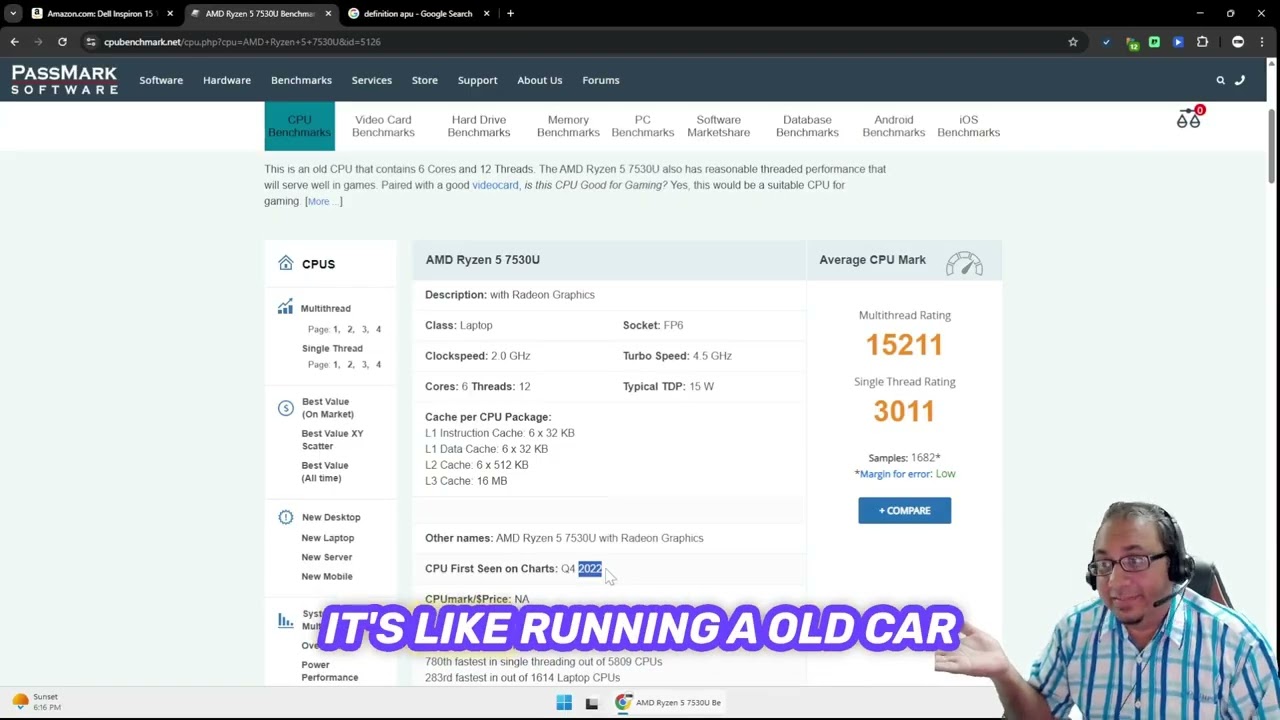Screen dimensions: 1280x720
Task: Open a new browser tab
Action: tap(510, 14)
